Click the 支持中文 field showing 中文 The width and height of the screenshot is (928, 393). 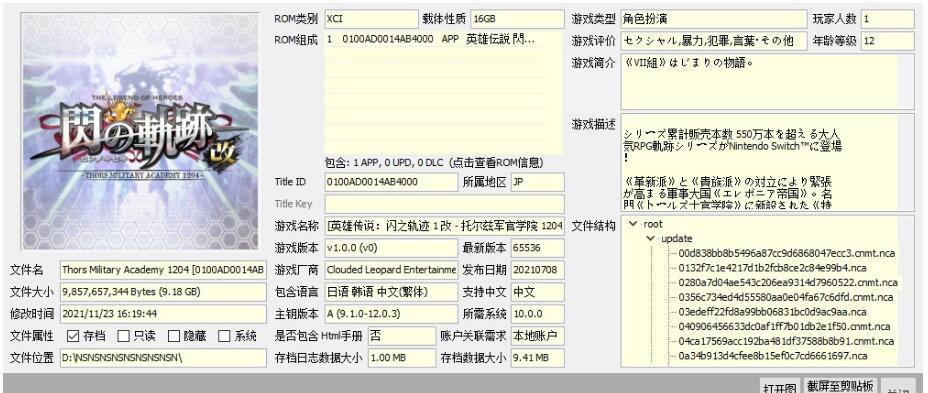coord(537,292)
